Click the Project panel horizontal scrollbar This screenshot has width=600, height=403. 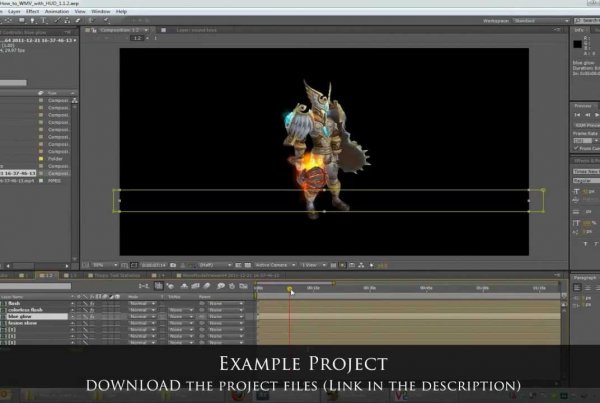[x=37, y=266]
